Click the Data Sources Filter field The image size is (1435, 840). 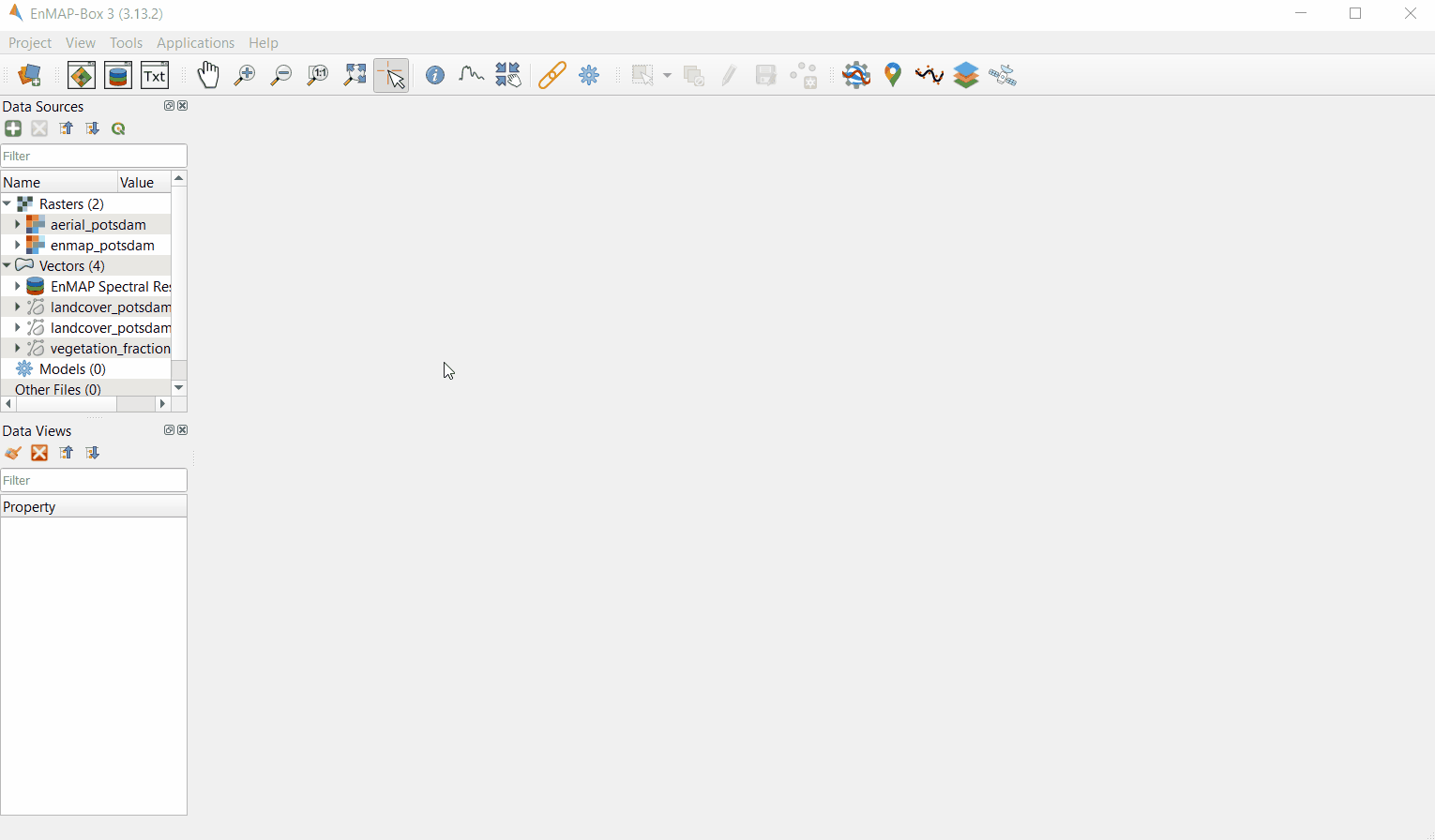(94, 156)
